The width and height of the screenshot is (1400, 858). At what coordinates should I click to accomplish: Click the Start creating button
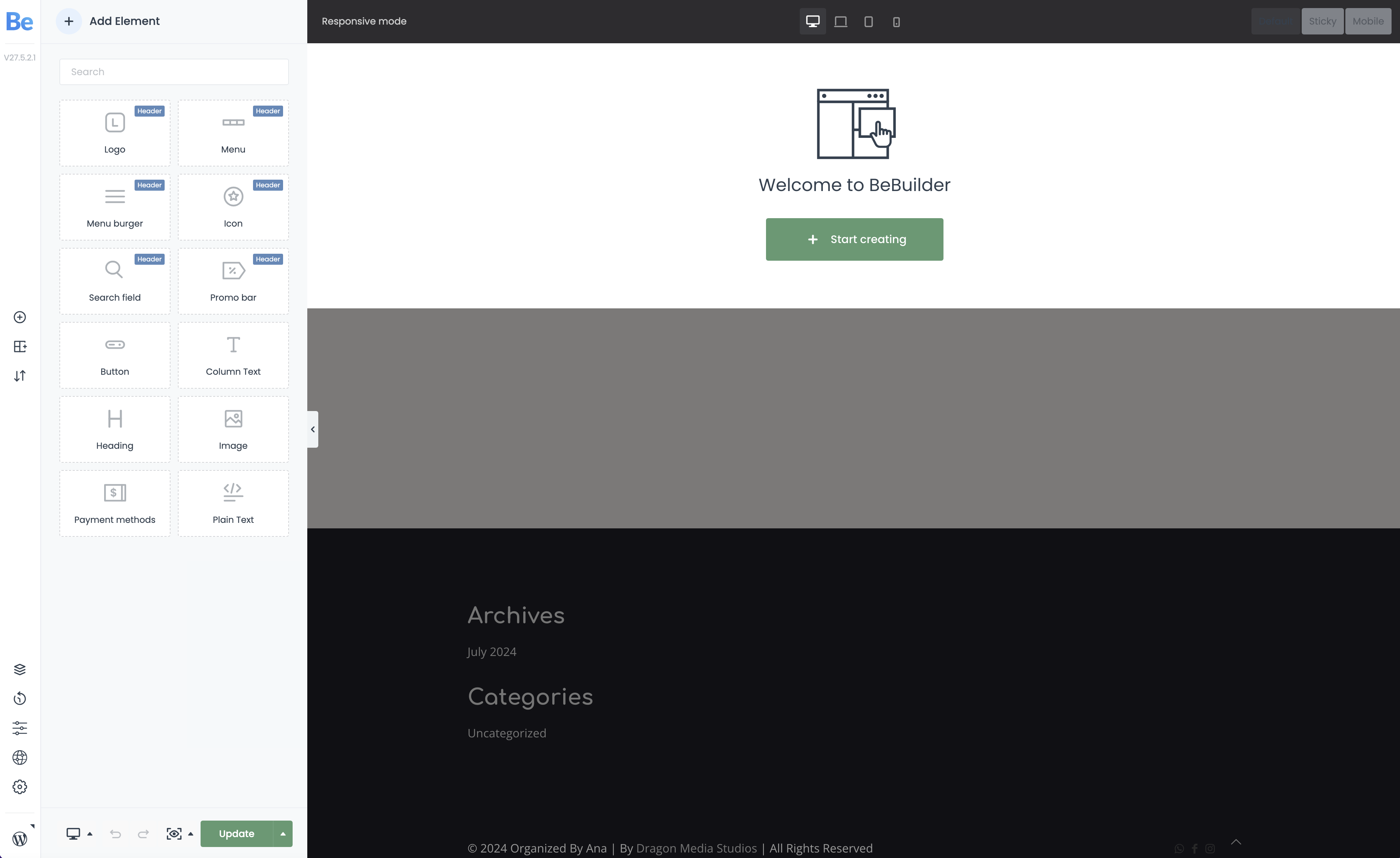point(854,239)
